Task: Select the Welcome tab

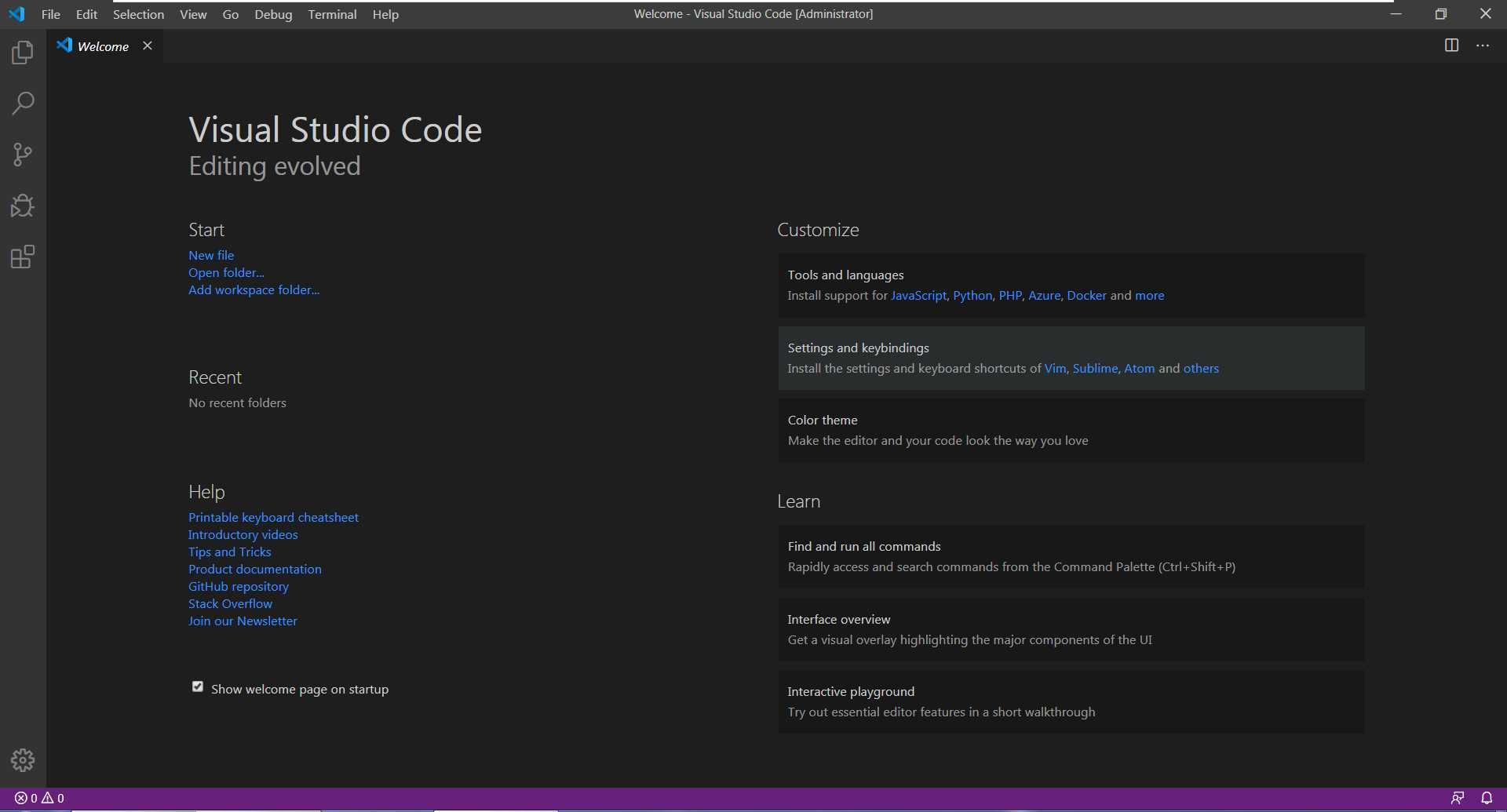Action: (103, 46)
